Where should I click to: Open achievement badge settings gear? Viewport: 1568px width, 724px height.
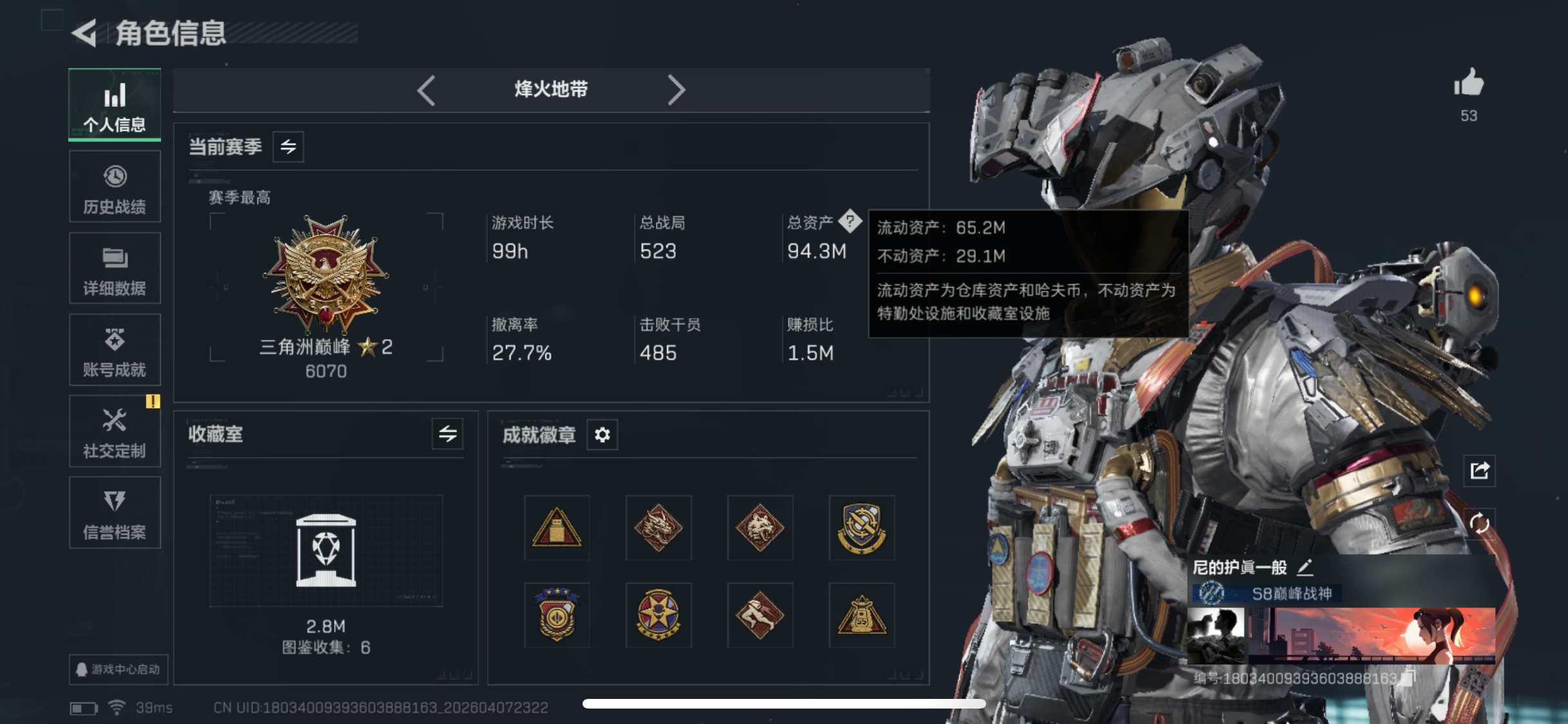point(602,435)
